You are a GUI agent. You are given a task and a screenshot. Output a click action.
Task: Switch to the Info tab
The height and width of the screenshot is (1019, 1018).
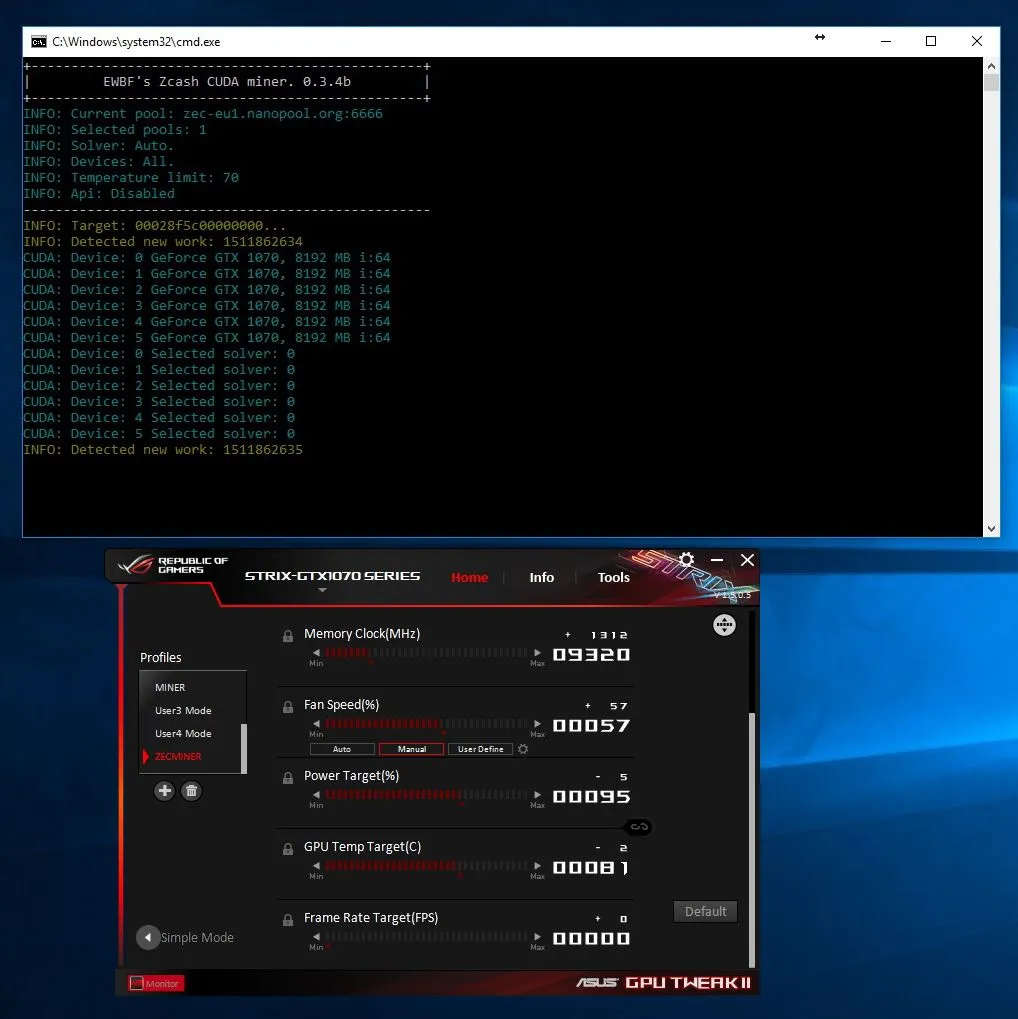[542, 577]
